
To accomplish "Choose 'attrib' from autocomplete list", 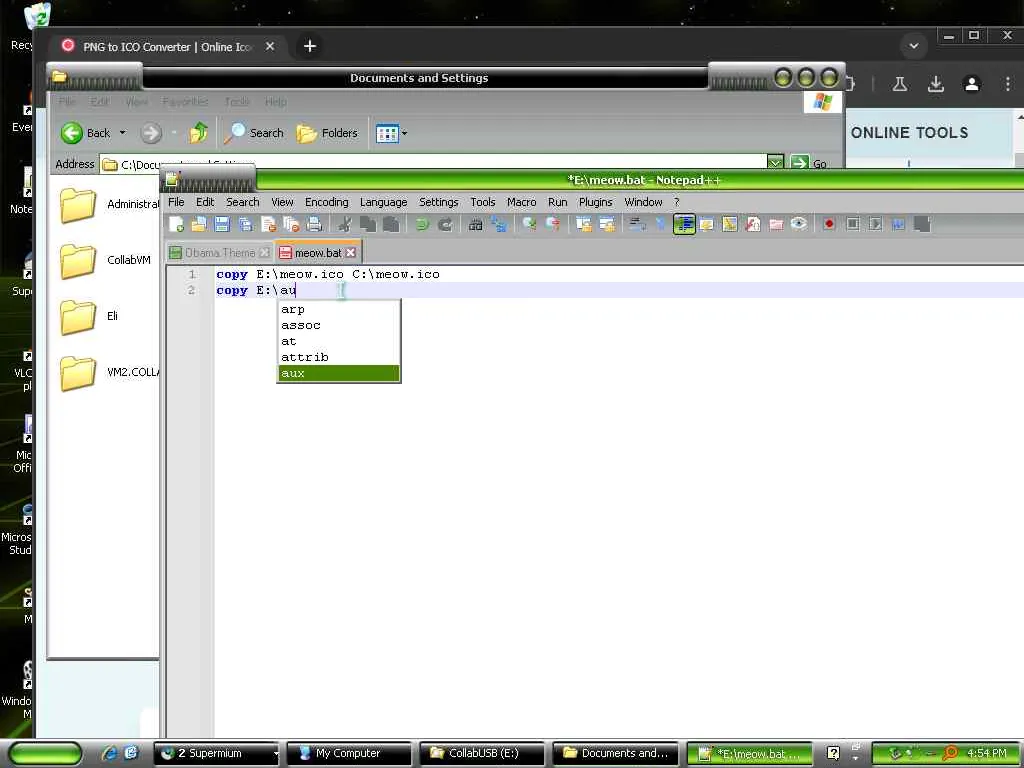I will pyautogui.click(x=338, y=357).
